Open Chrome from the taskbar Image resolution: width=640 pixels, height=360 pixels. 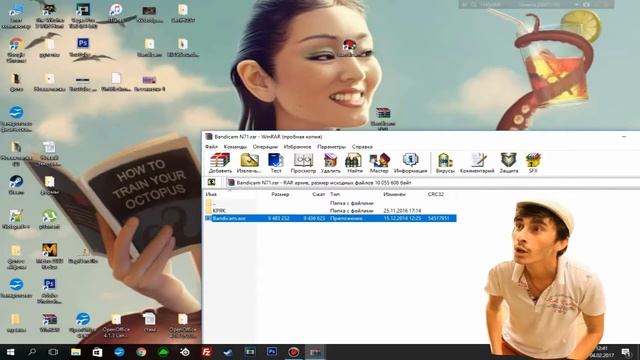click(x=141, y=352)
